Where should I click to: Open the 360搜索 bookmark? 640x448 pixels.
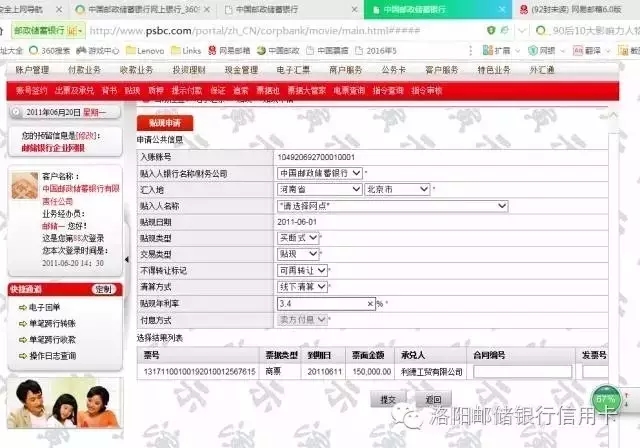pyautogui.click(x=50, y=51)
